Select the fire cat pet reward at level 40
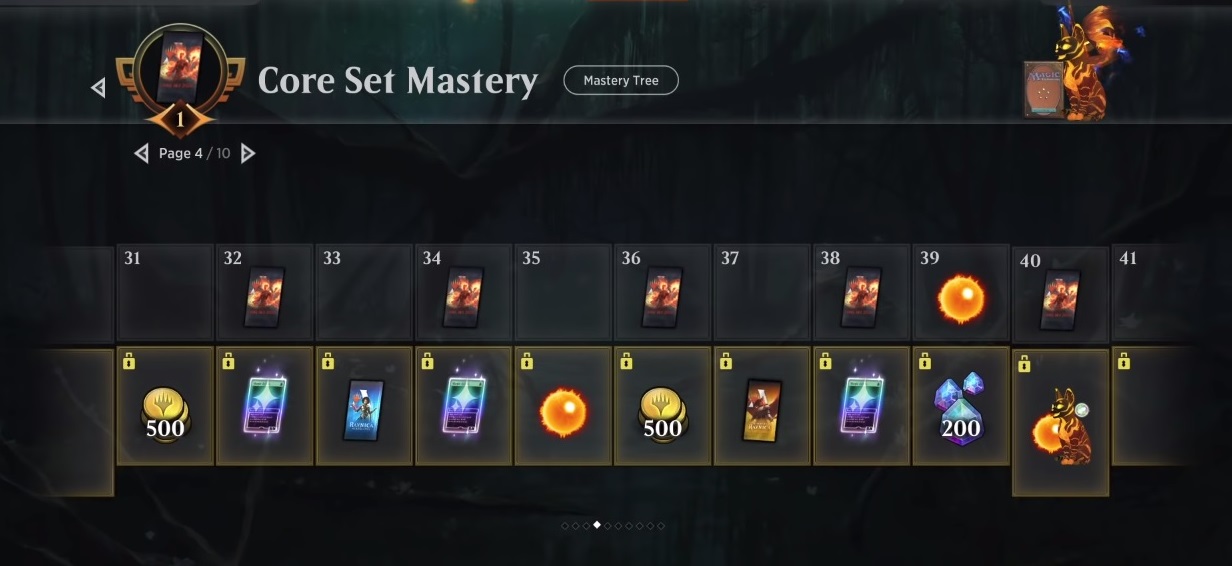Image resolution: width=1232 pixels, height=566 pixels. (x=1060, y=426)
